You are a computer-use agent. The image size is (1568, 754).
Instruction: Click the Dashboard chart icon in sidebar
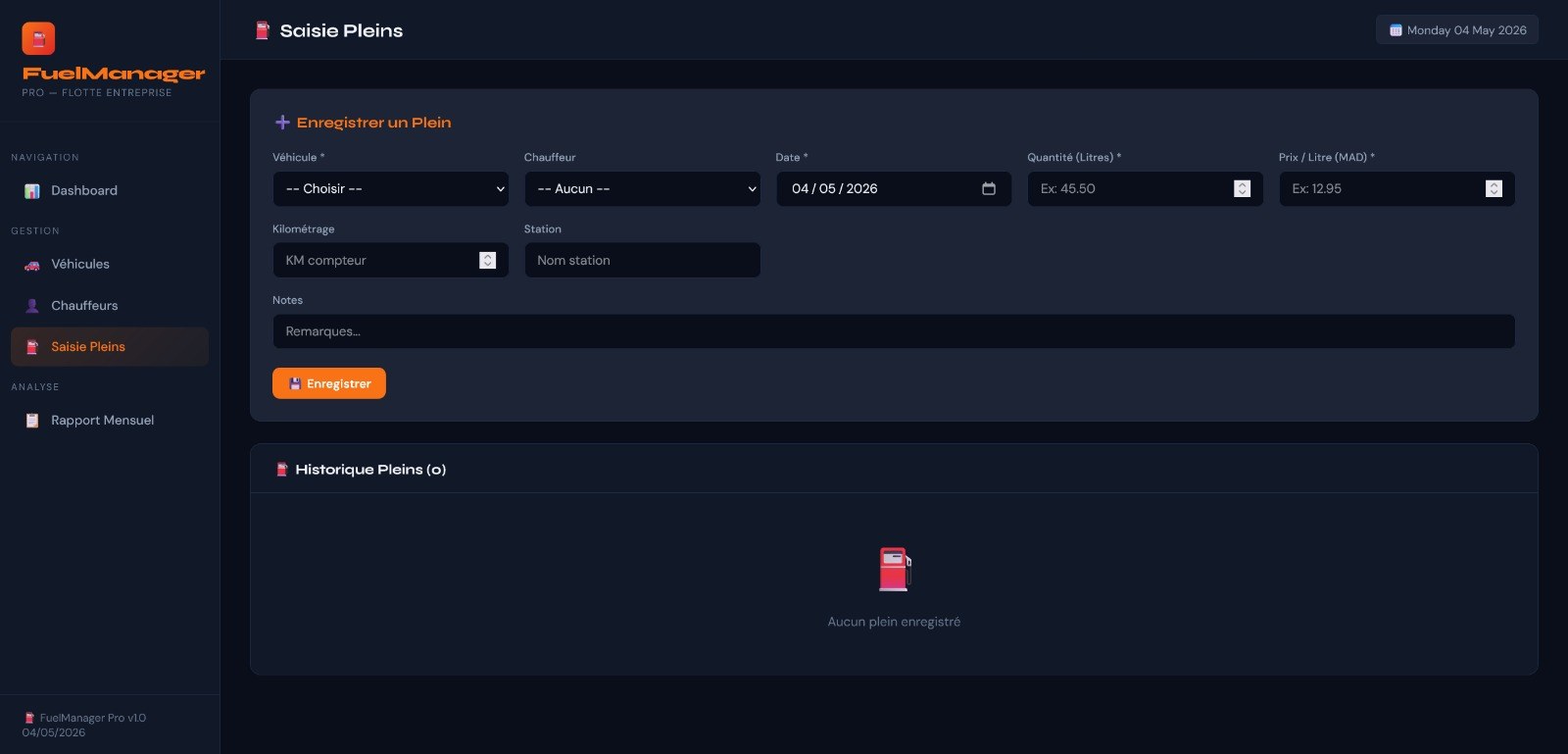point(32,191)
